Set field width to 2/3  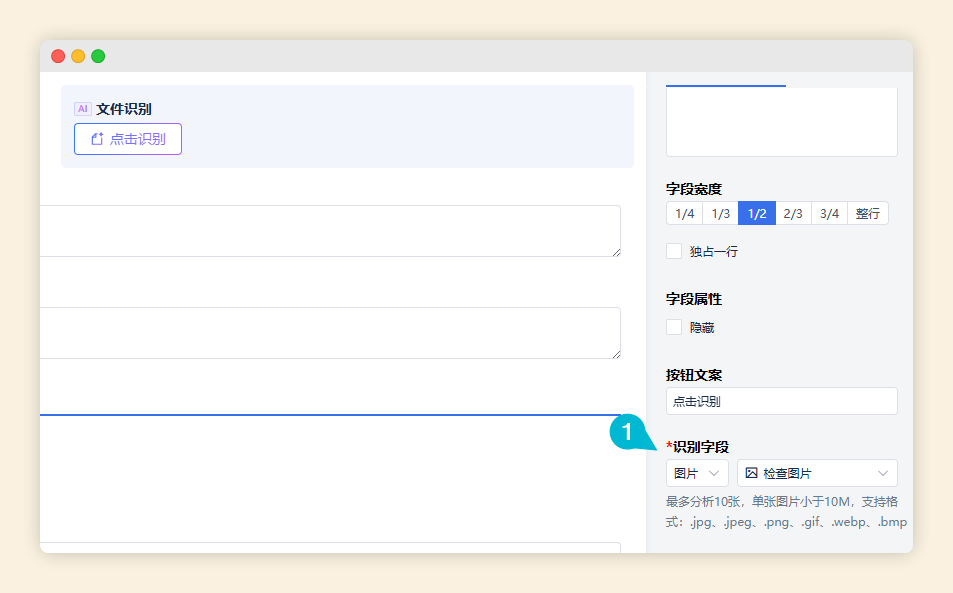coord(793,213)
